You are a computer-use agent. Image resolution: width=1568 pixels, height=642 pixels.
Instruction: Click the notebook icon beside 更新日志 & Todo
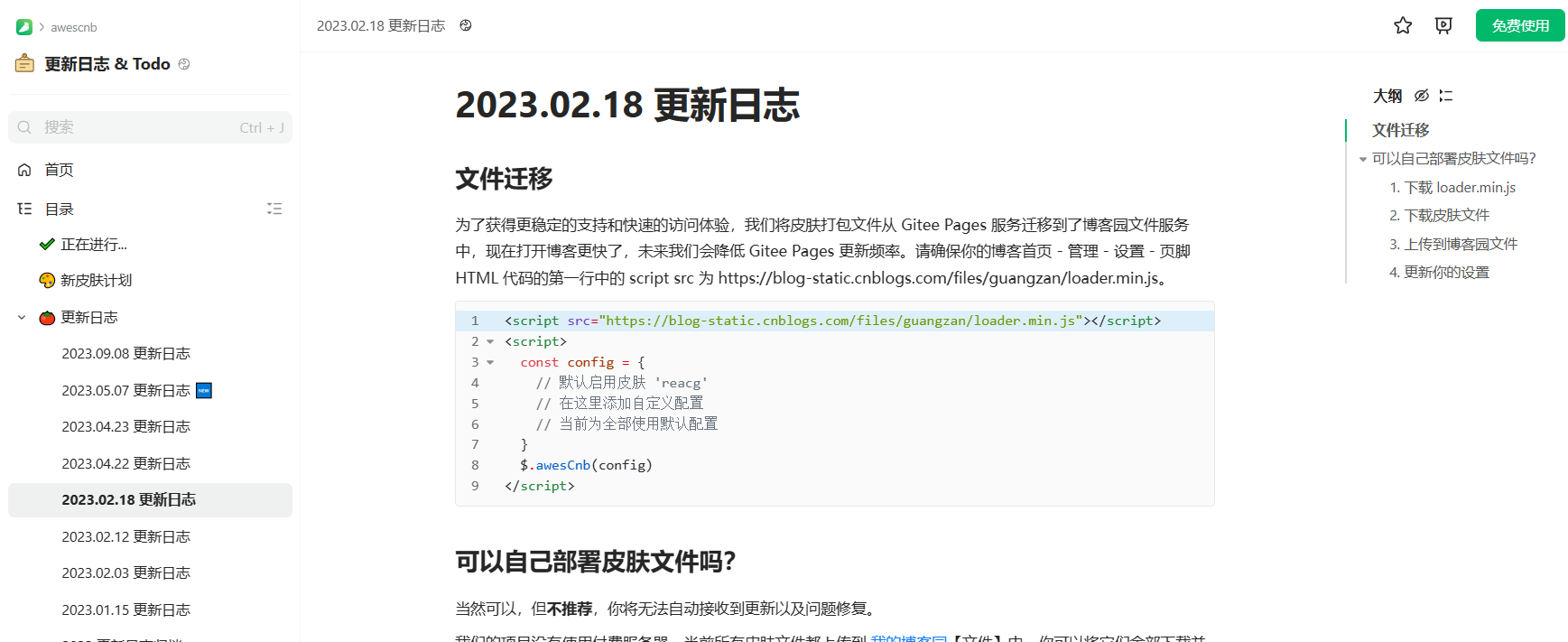click(x=25, y=64)
